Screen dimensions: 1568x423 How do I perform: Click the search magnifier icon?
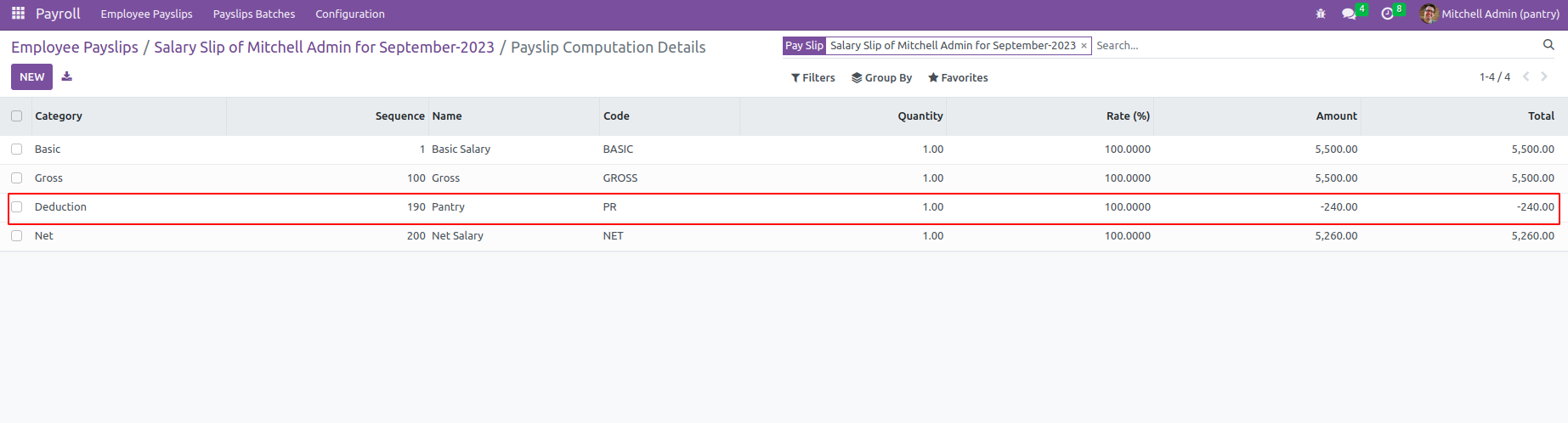pos(1548,45)
